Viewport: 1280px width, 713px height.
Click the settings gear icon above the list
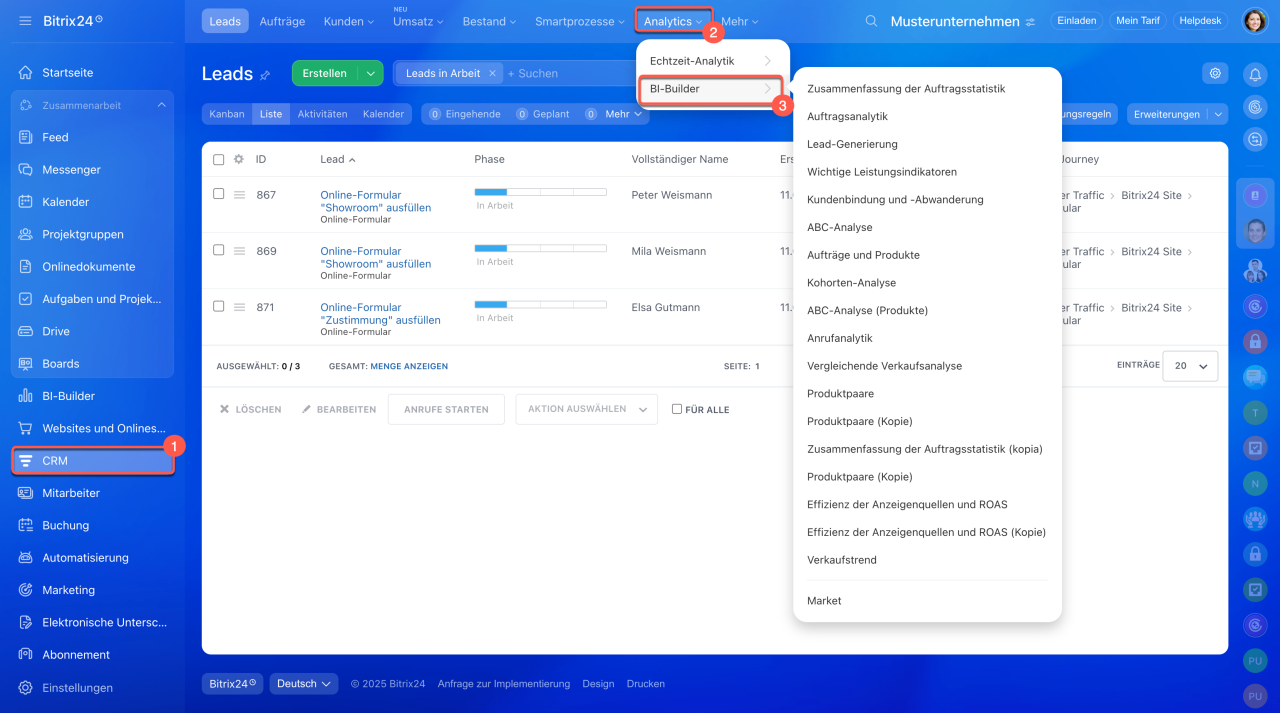[1215, 73]
